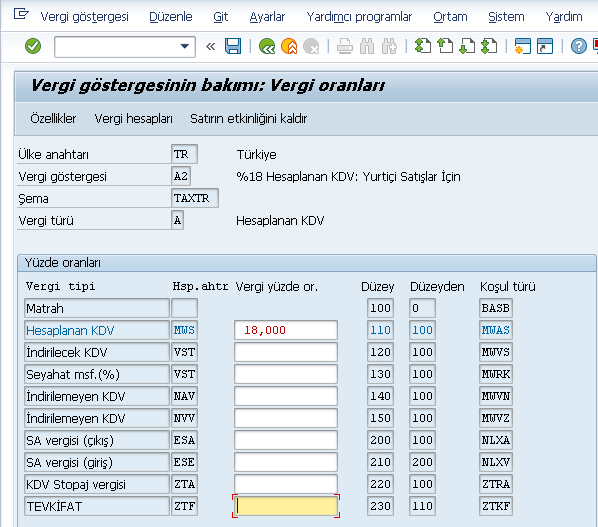Select the Hesaplanan KDV tax type row
This screenshot has width=598, height=527.
[96, 330]
